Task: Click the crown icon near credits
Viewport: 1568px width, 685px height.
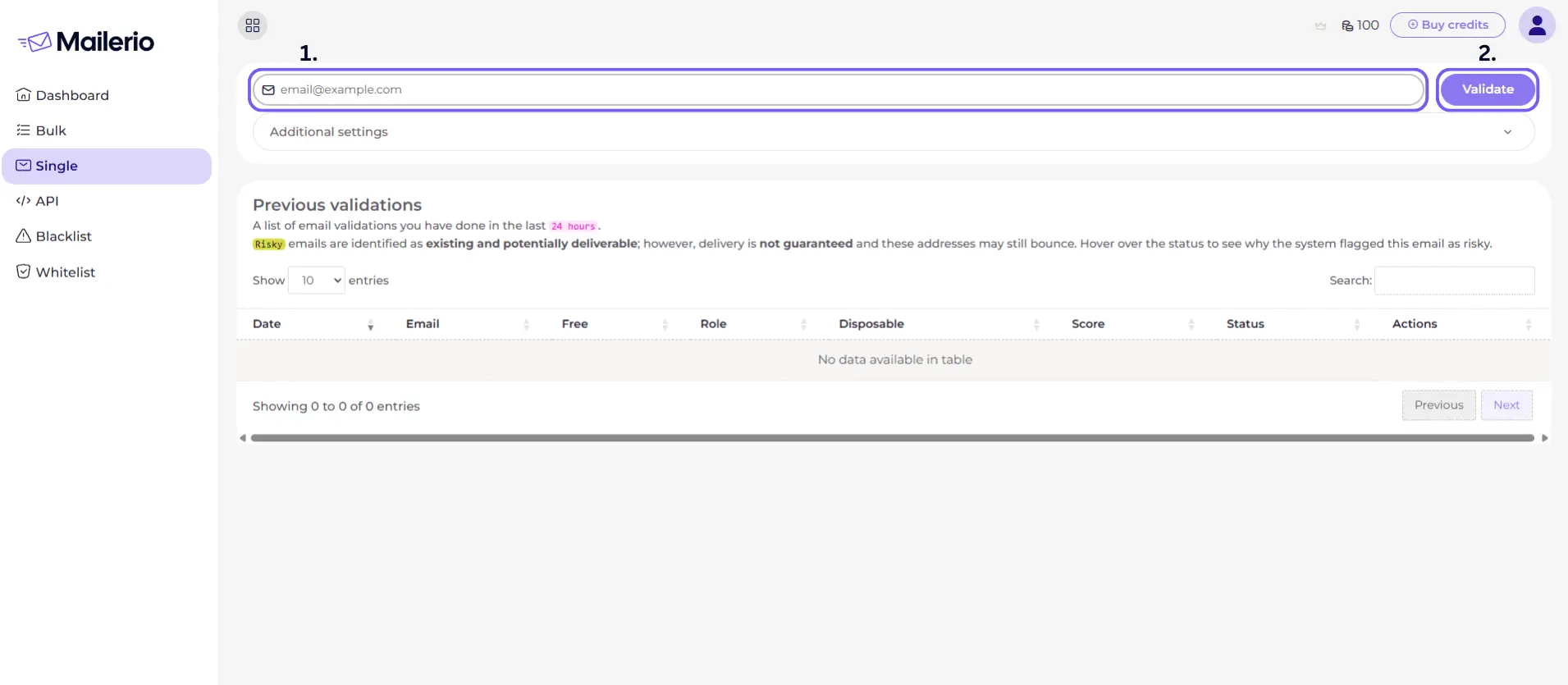Action: click(x=1320, y=25)
